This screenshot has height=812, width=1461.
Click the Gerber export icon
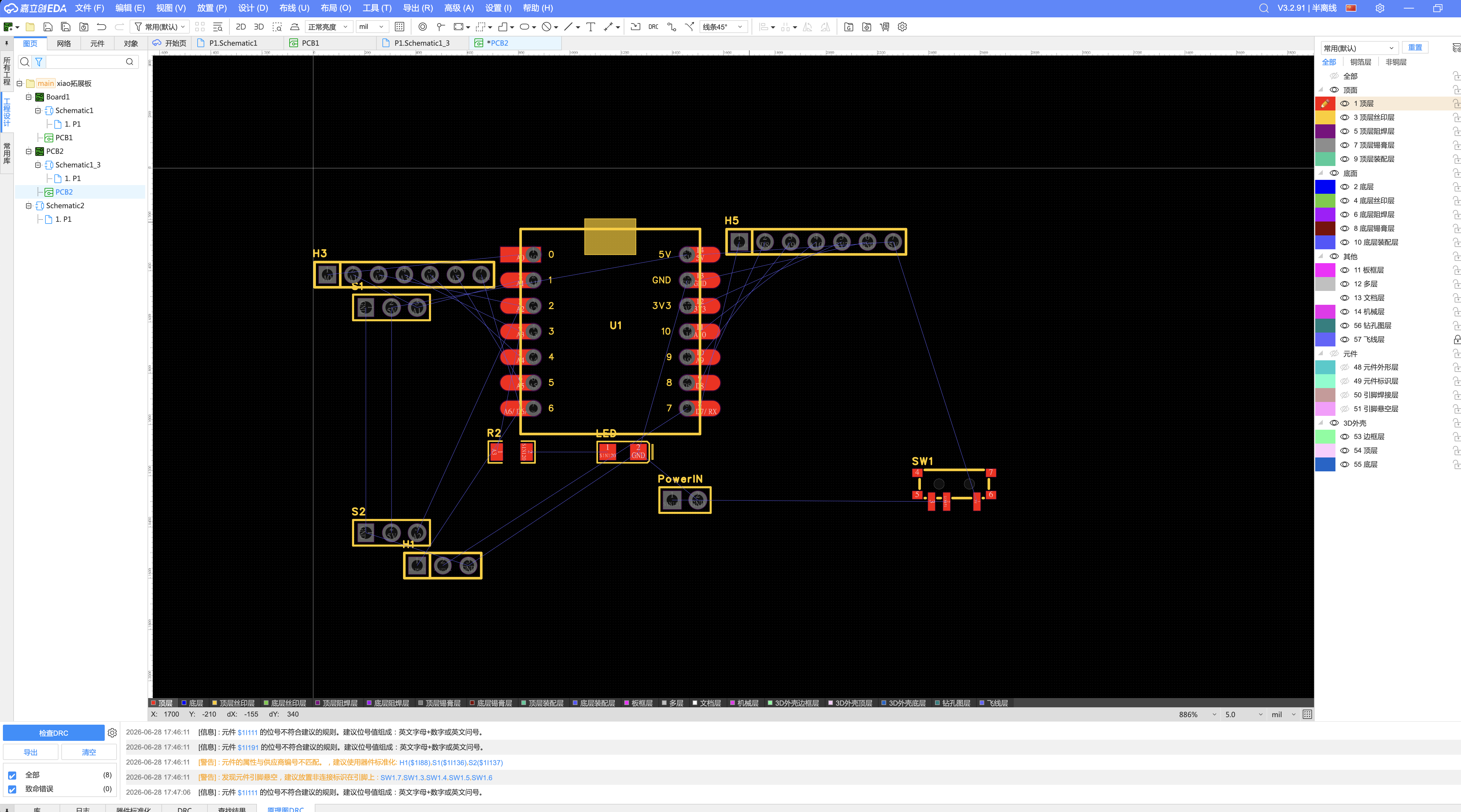[x=849, y=27]
